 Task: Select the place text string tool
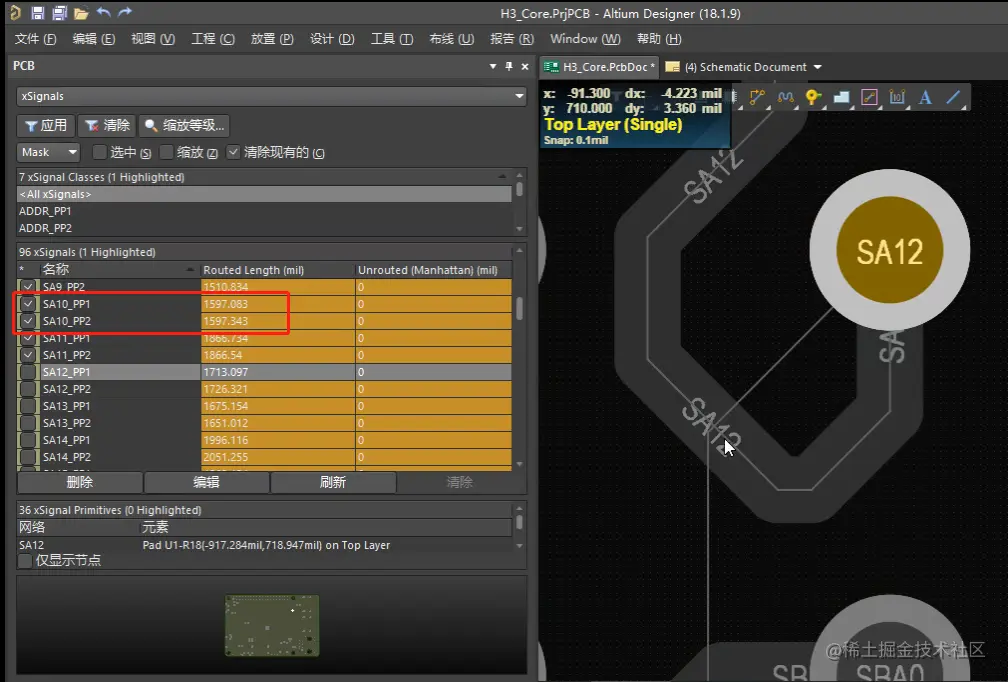coord(925,98)
